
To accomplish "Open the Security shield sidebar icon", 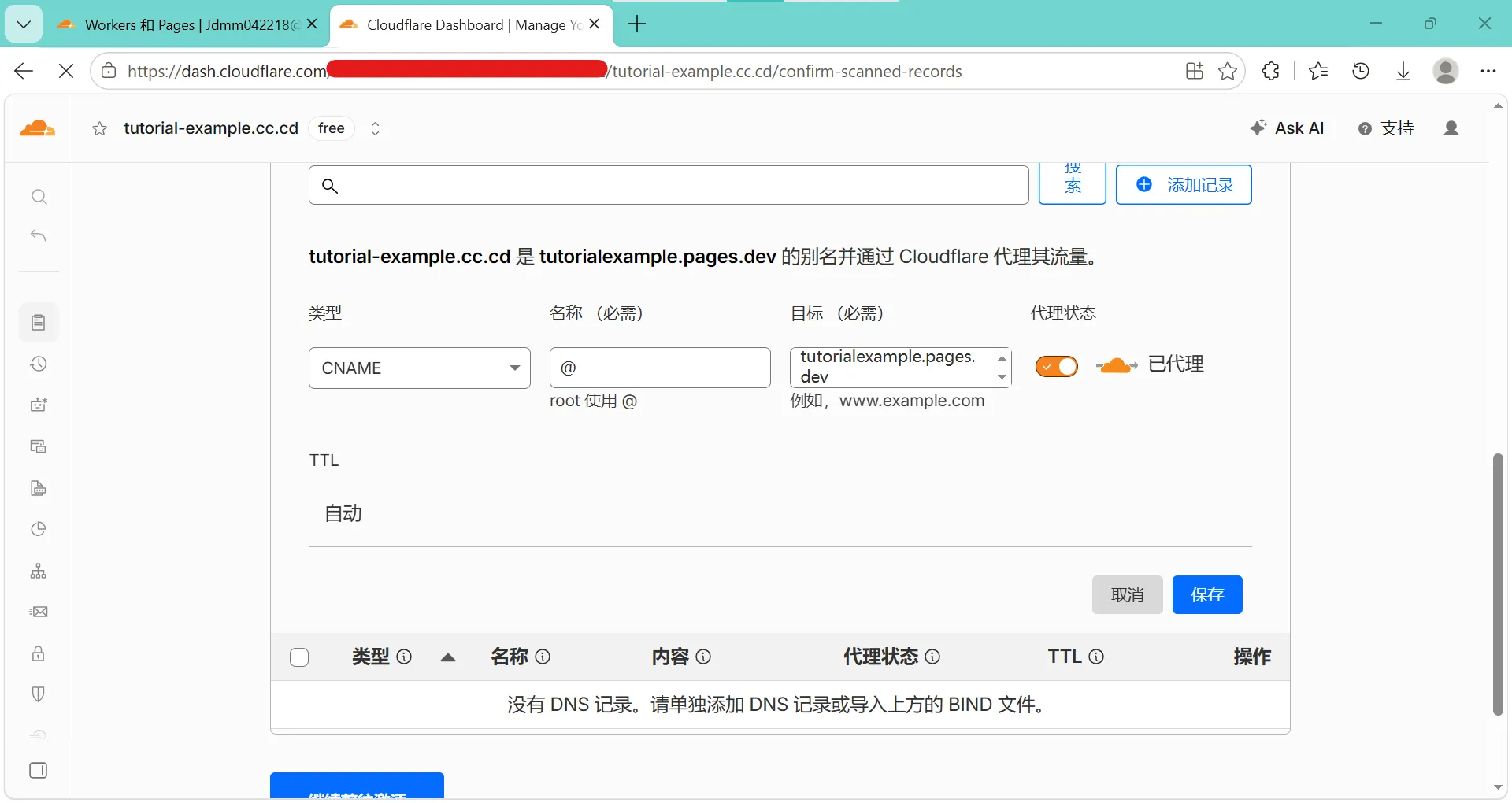I will (39, 694).
